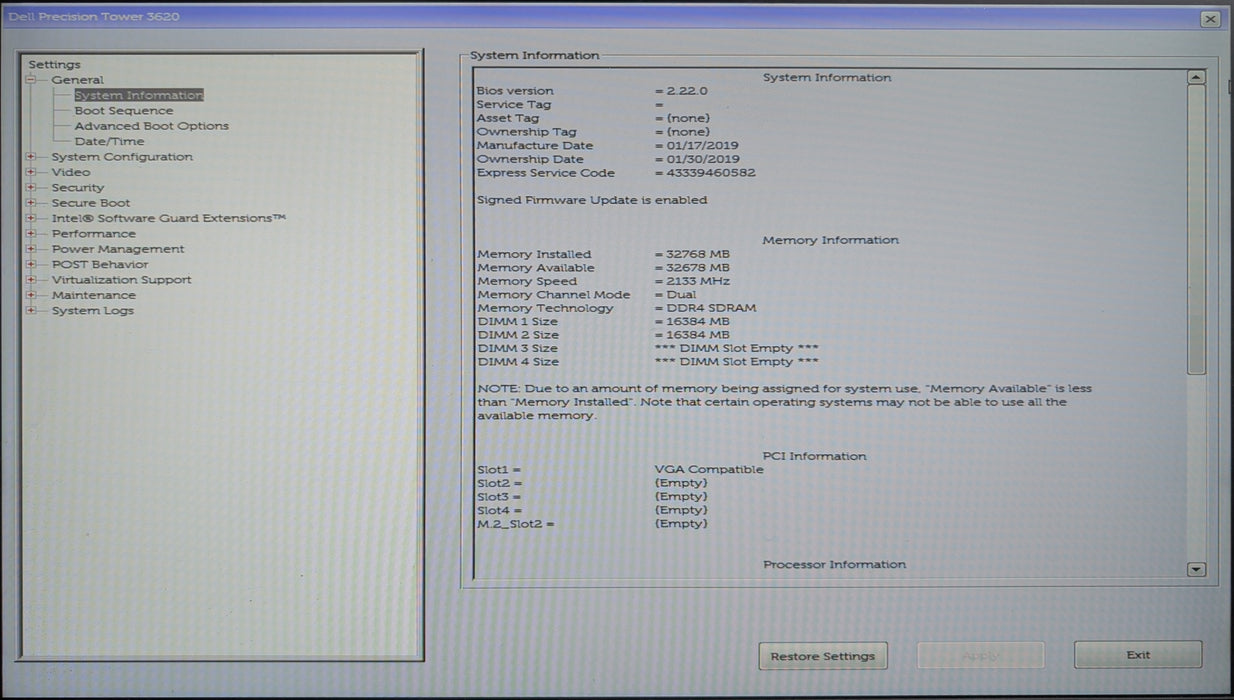1234x700 pixels.
Task: Click the Memory Information heading
Action: click(830, 240)
